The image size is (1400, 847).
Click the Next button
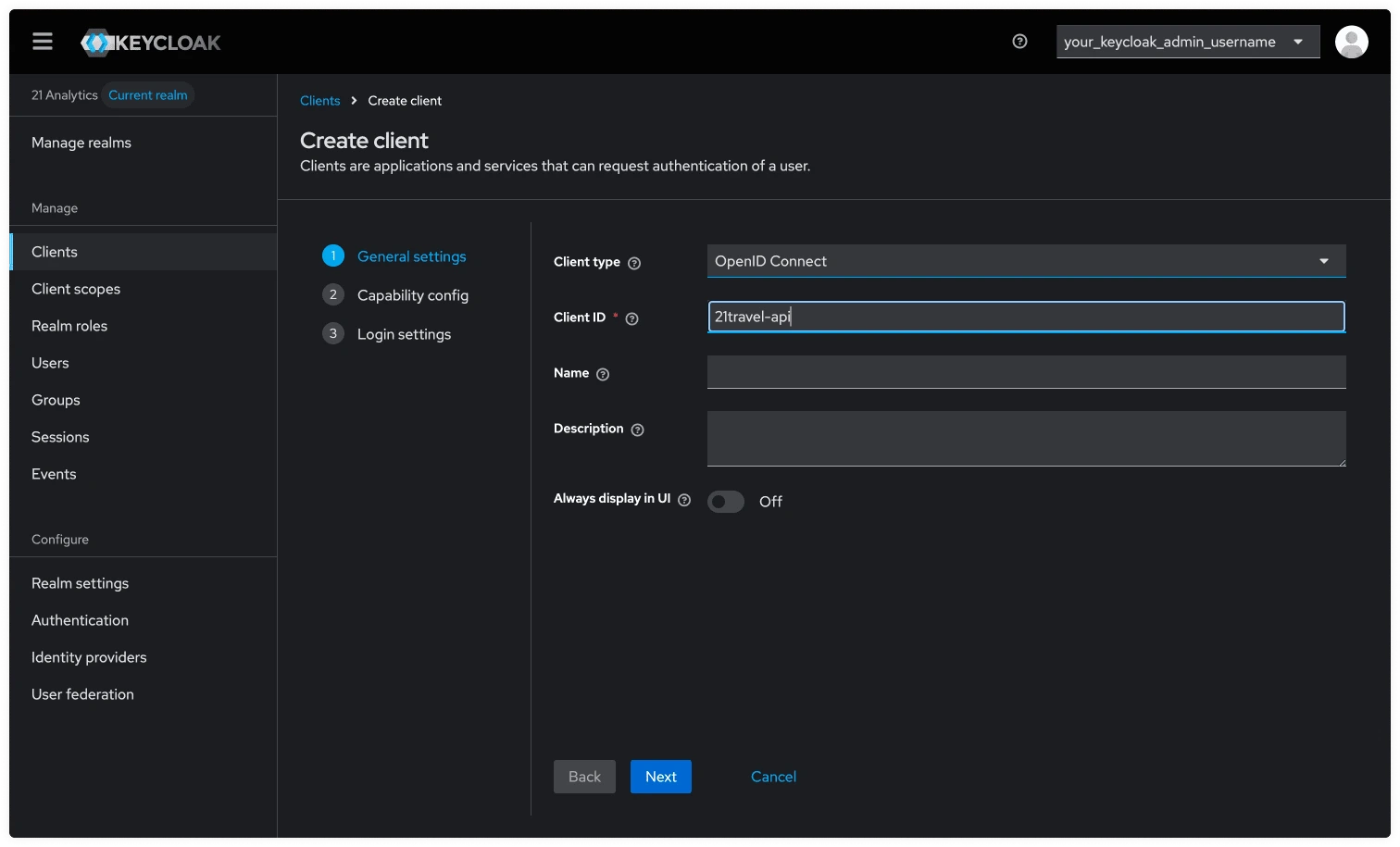click(x=660, y=777)
